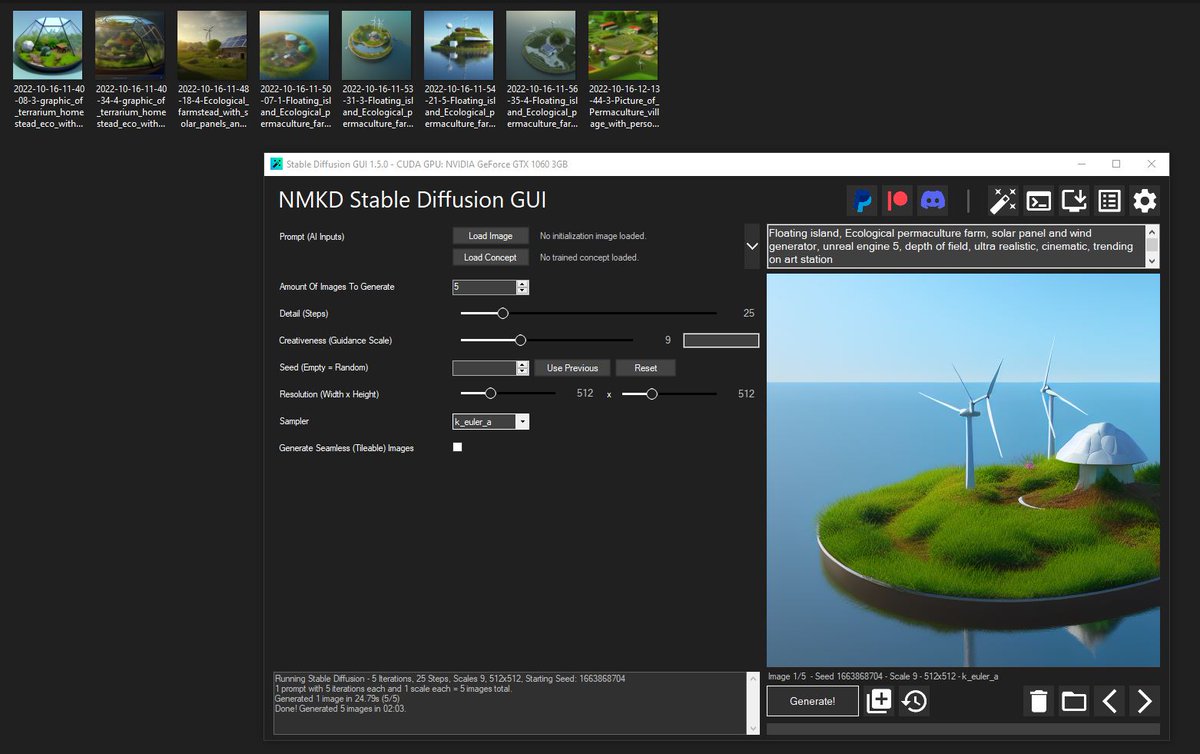Click the empty Seed input field
Screen dimensions: 1200x754
[x=484, y=368]
